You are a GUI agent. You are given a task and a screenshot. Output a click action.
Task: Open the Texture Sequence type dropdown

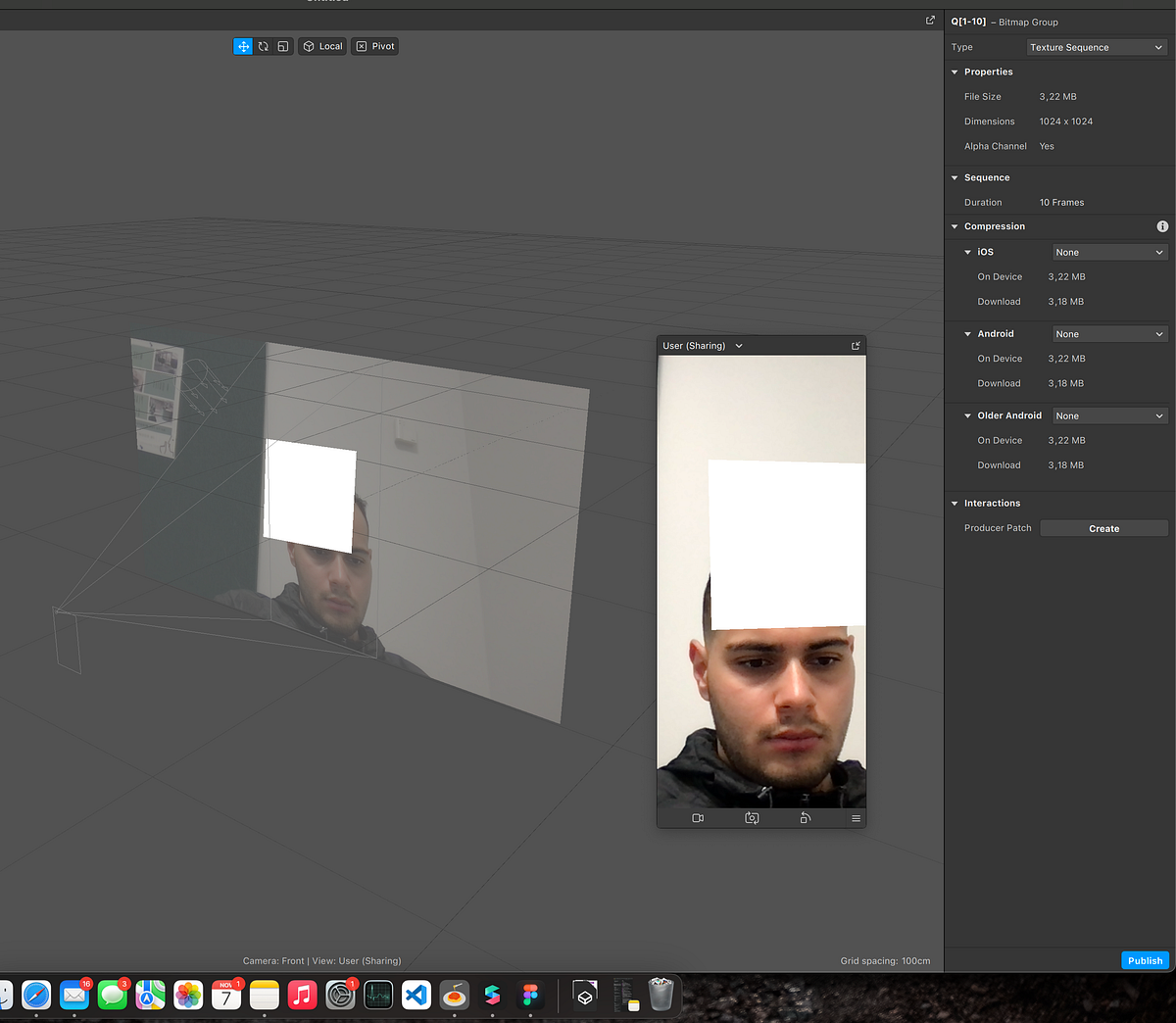[x=1097, y=47]
